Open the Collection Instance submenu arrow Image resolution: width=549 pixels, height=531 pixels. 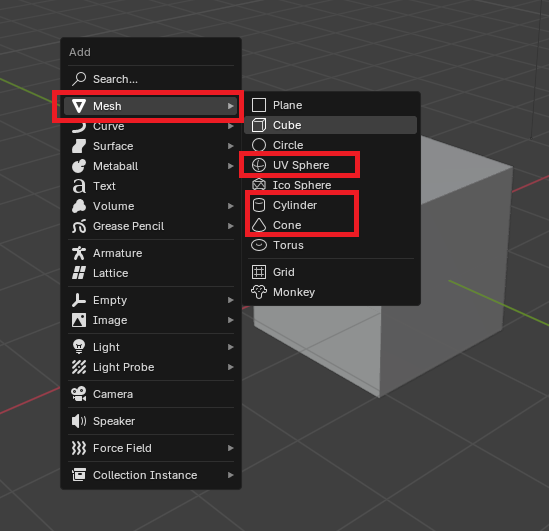(x=230, y=475)
